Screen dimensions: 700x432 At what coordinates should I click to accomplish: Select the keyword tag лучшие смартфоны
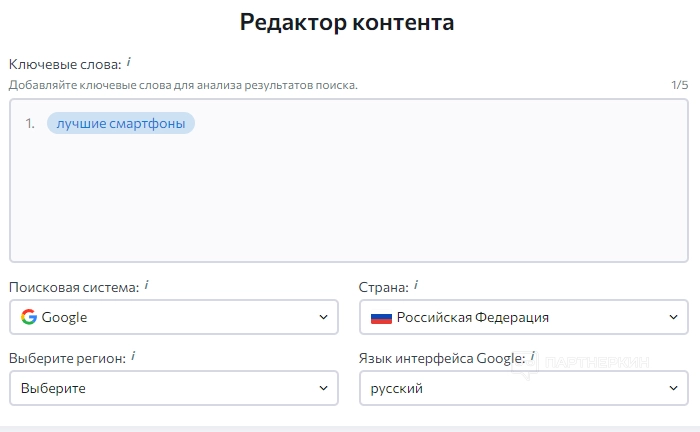(120, 124)
